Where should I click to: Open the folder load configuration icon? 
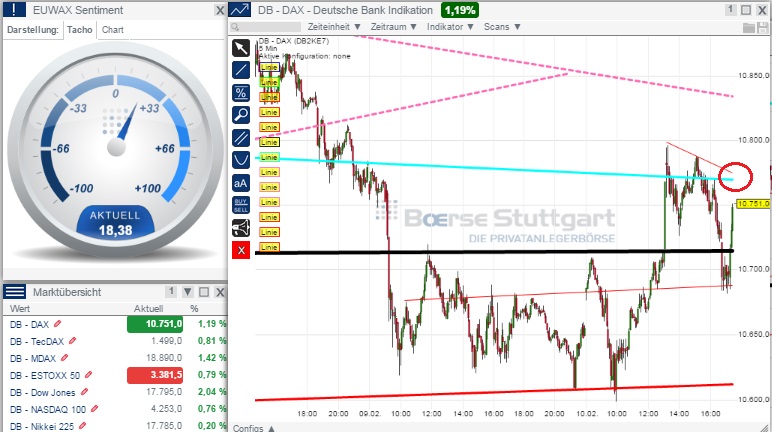[x=748, y=27]
